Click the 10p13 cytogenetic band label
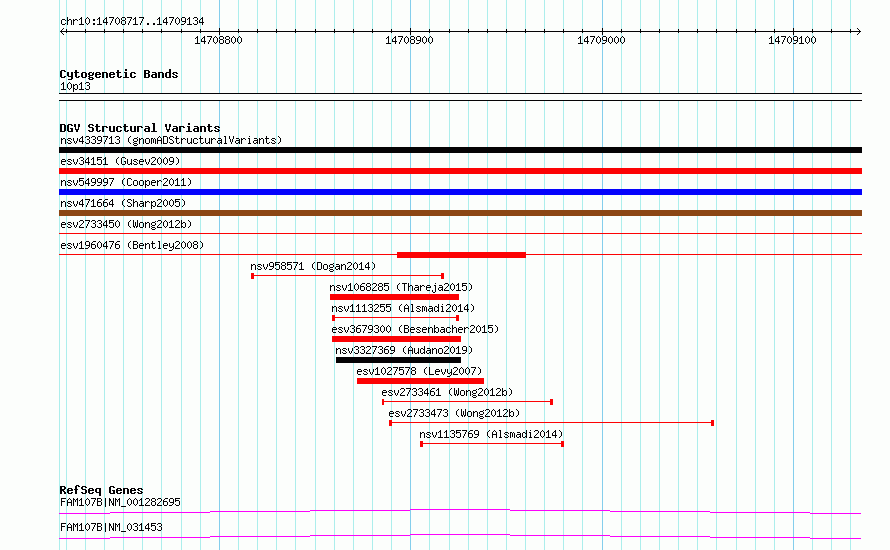Viewport: 890px width, 550px height. point(75,86)
